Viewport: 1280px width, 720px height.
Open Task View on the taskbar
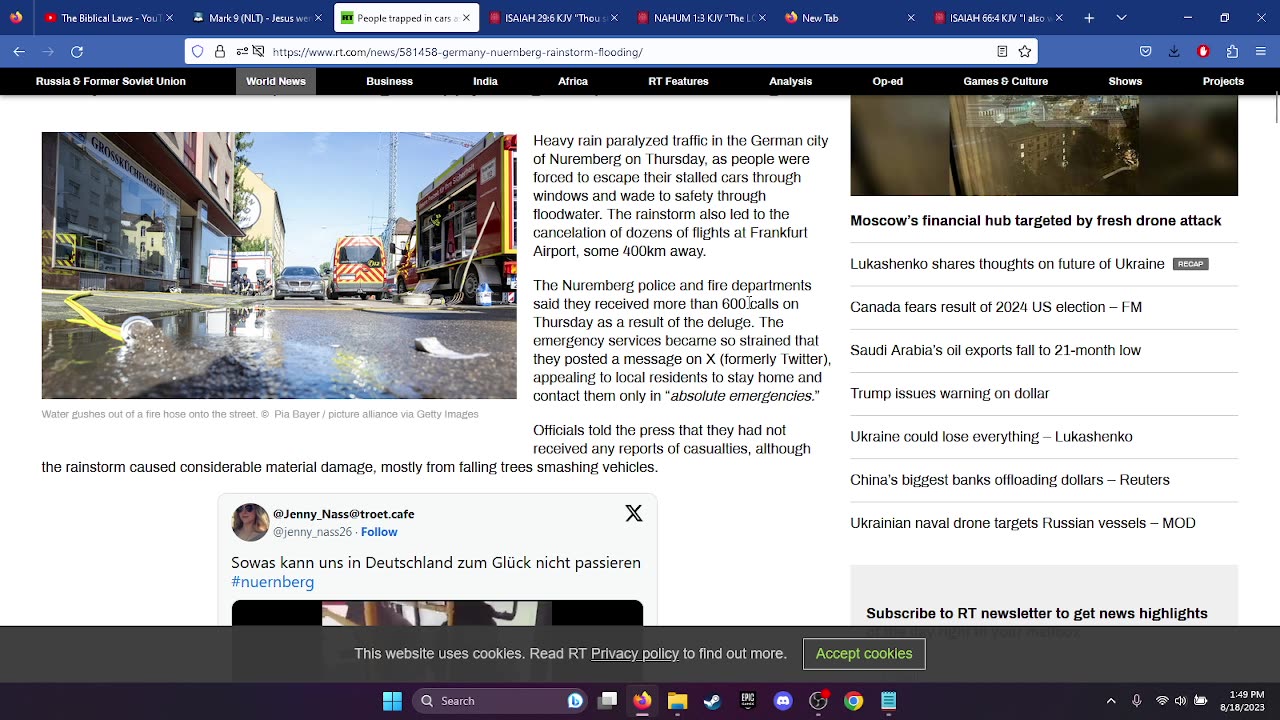(x=607, y=701)
